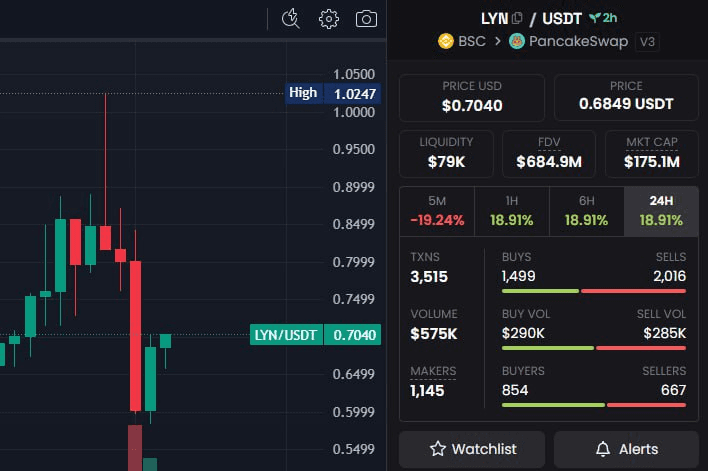Click the High price label on chart
The width and height of the screenshot is (708, 471).
[303, 93]
